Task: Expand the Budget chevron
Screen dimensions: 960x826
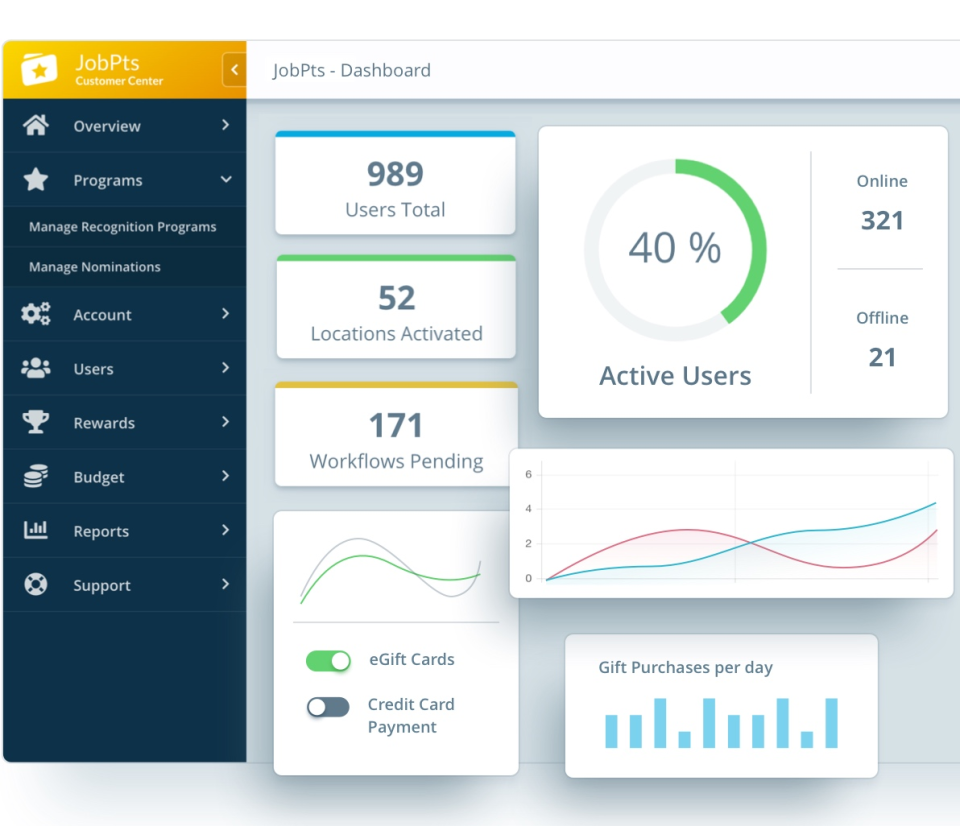Action: [x=226, y=476]
